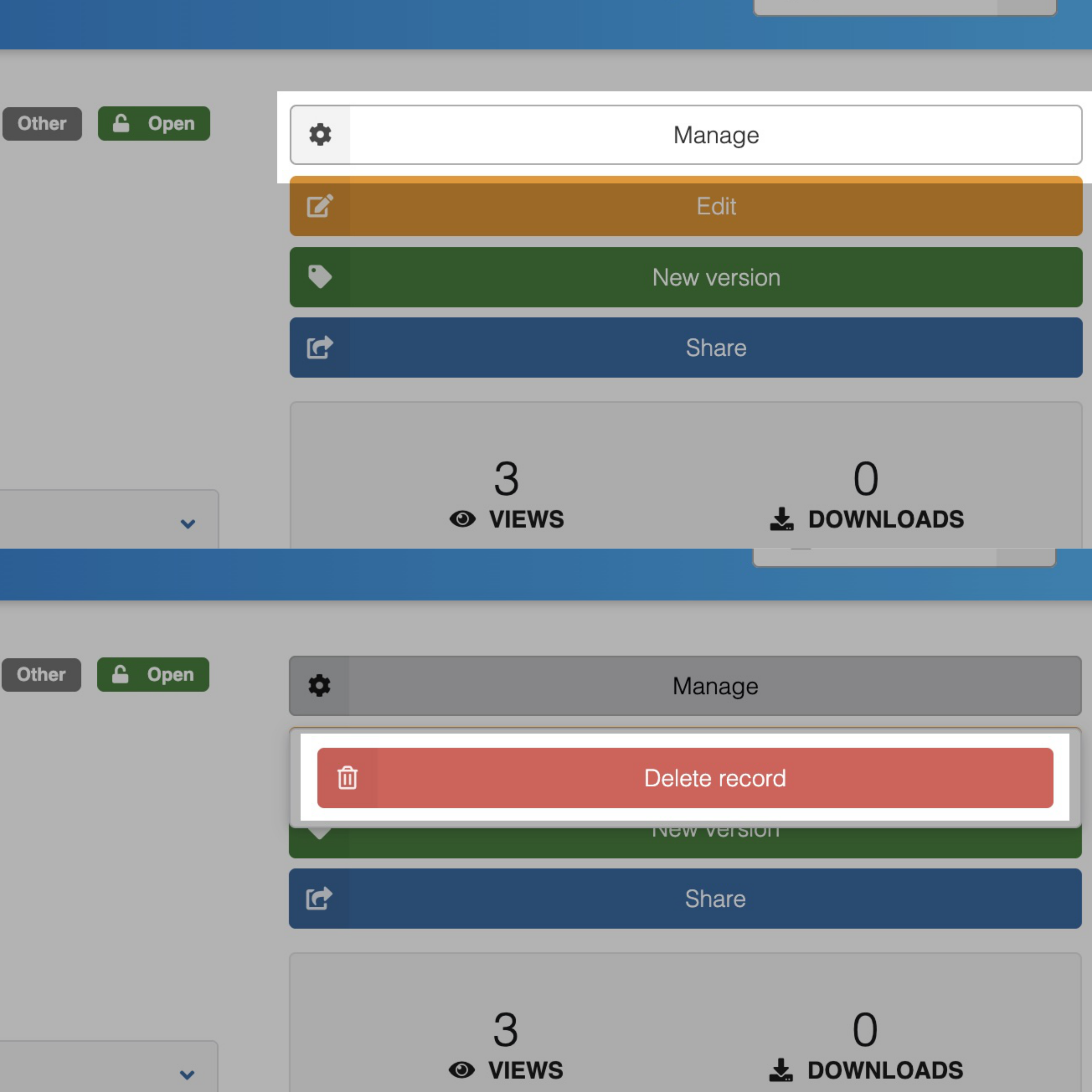Click share arrow icon in second screenshot
This screenshot has width=1092, height=1092.
[x=320, y=898]
